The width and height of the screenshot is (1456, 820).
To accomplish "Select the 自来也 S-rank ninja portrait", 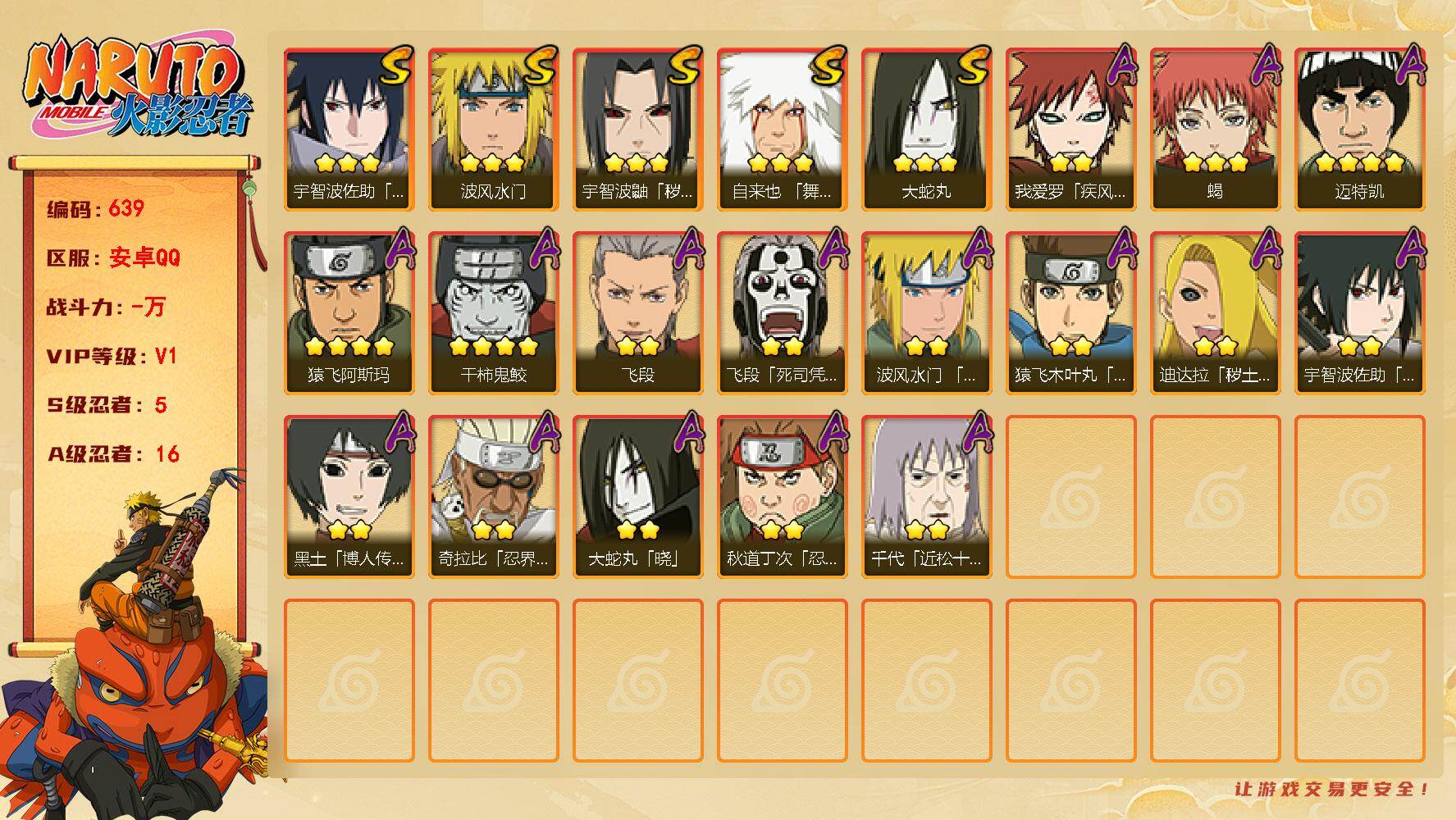I will (x=782, y=129).
